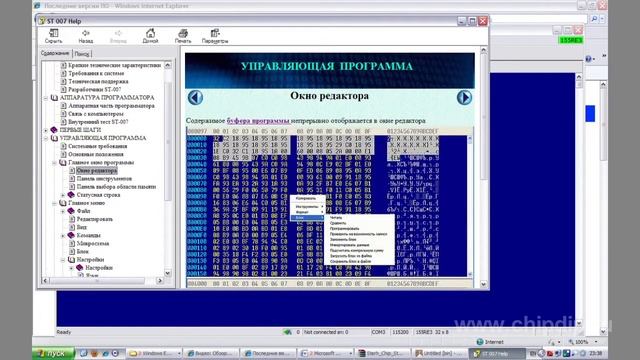Viewport: 640px width, 360px height.
Task: Click the COM3 status bar field
Action: (378, 332)
